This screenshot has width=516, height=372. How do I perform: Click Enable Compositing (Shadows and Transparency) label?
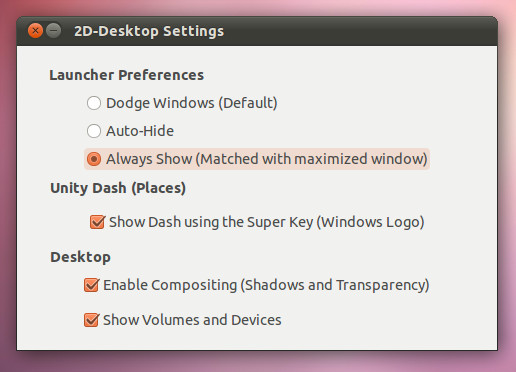(266, 285)
